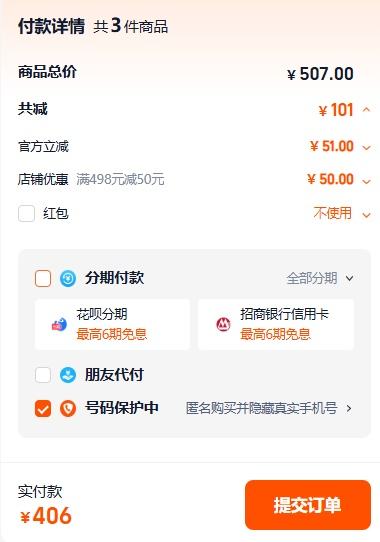Click the 实付款 ¥406 total amount
This screenshot has width=380, height=542.
[45, 516]
